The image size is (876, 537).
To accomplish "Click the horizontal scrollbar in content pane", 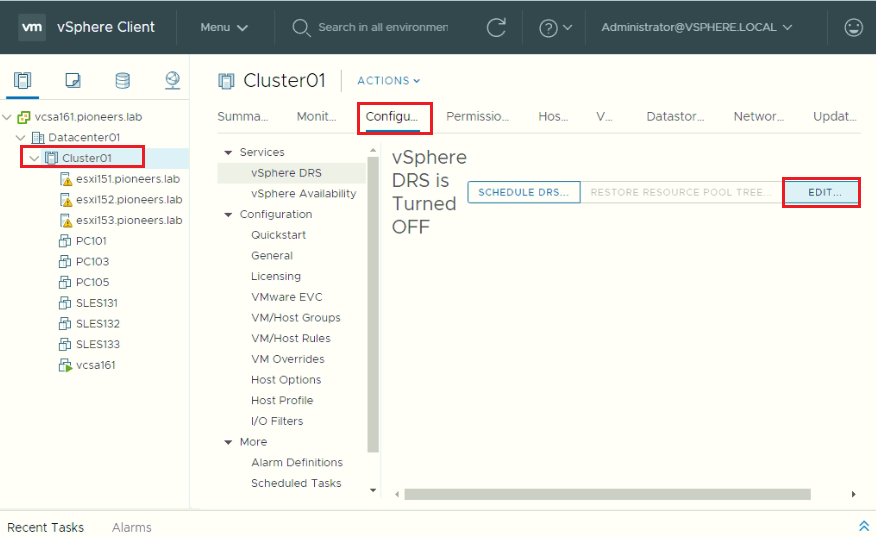I will (x=607, y=495).
